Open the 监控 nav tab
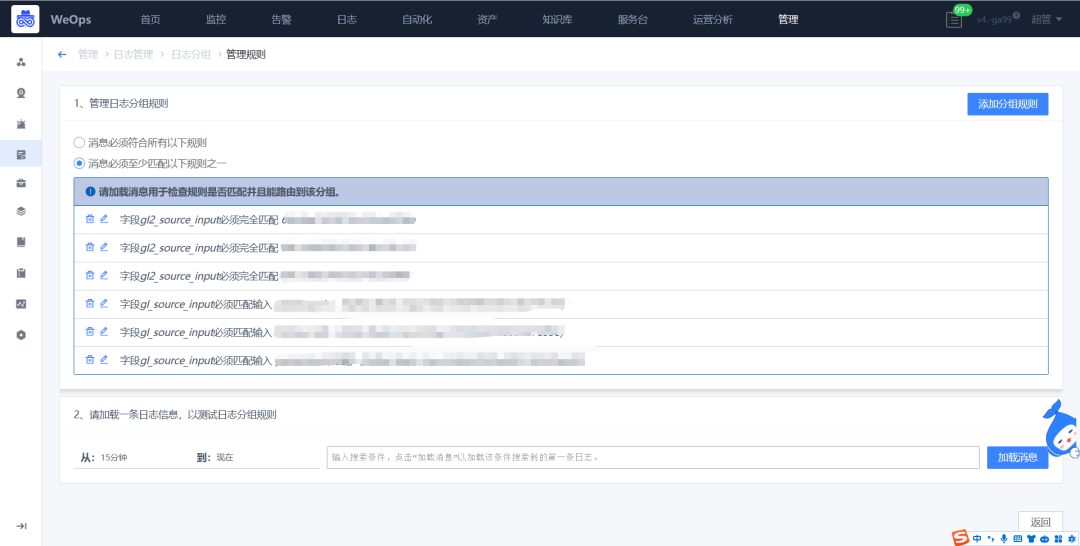 (216, 20)
